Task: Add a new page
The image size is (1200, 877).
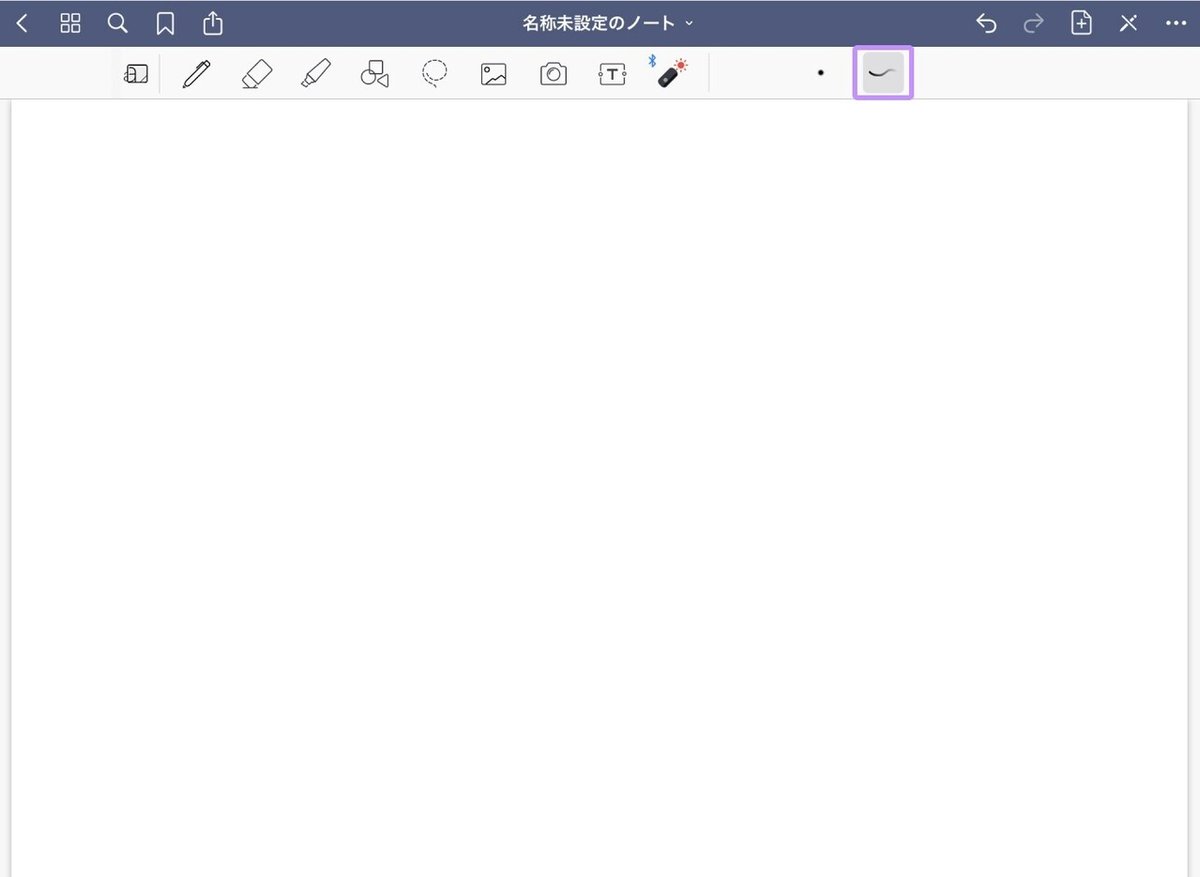Action: tap(1081, 23)
